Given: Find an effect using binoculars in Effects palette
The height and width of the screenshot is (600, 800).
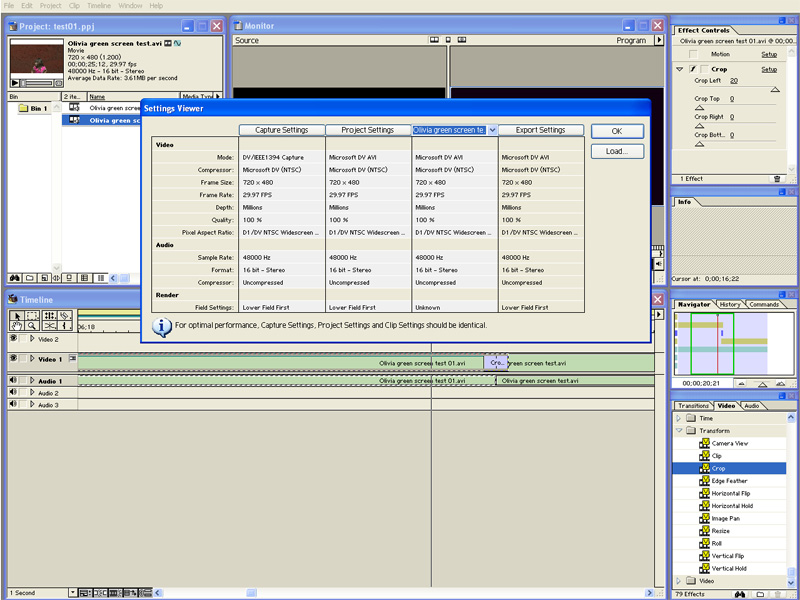Looking at the screenshot, I should pos(739,594).
